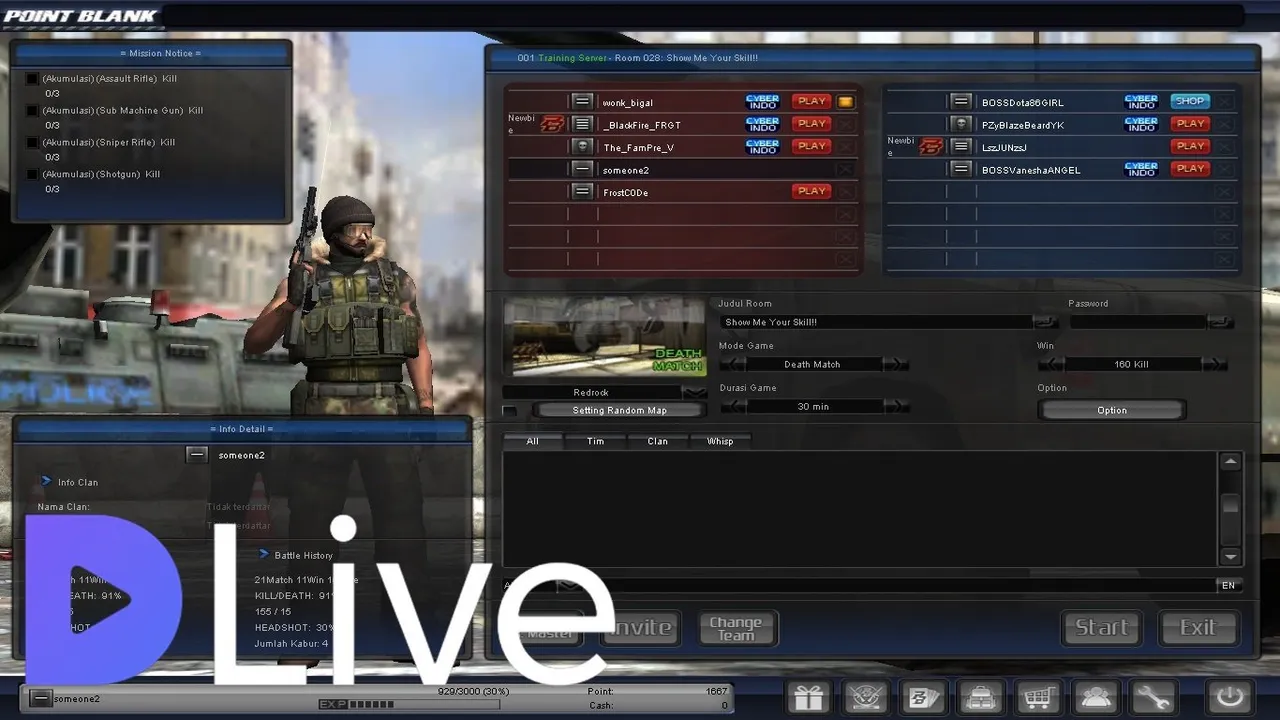Image resolution: width=1280 pixels, height=720 pixels.
Task: Open the wrench settings icon
Action: [x=1152, y=697]
